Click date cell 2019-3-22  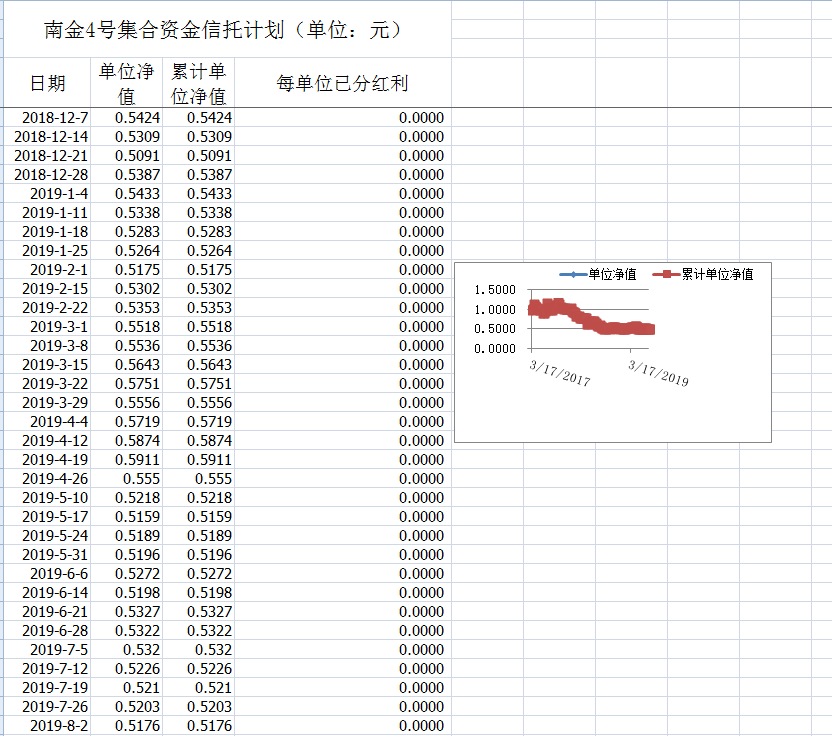point(47,384)
